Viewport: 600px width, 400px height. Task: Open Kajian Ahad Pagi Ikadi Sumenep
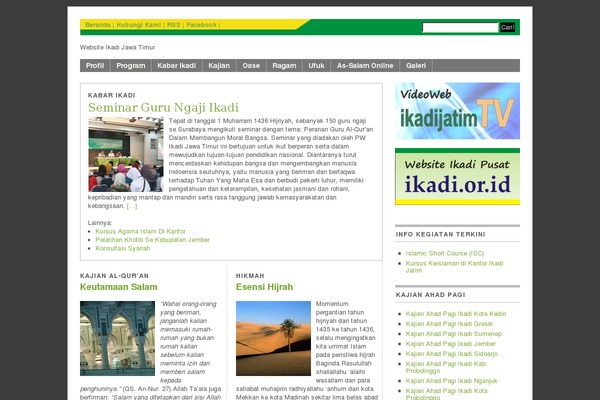(x=453, y=334)
